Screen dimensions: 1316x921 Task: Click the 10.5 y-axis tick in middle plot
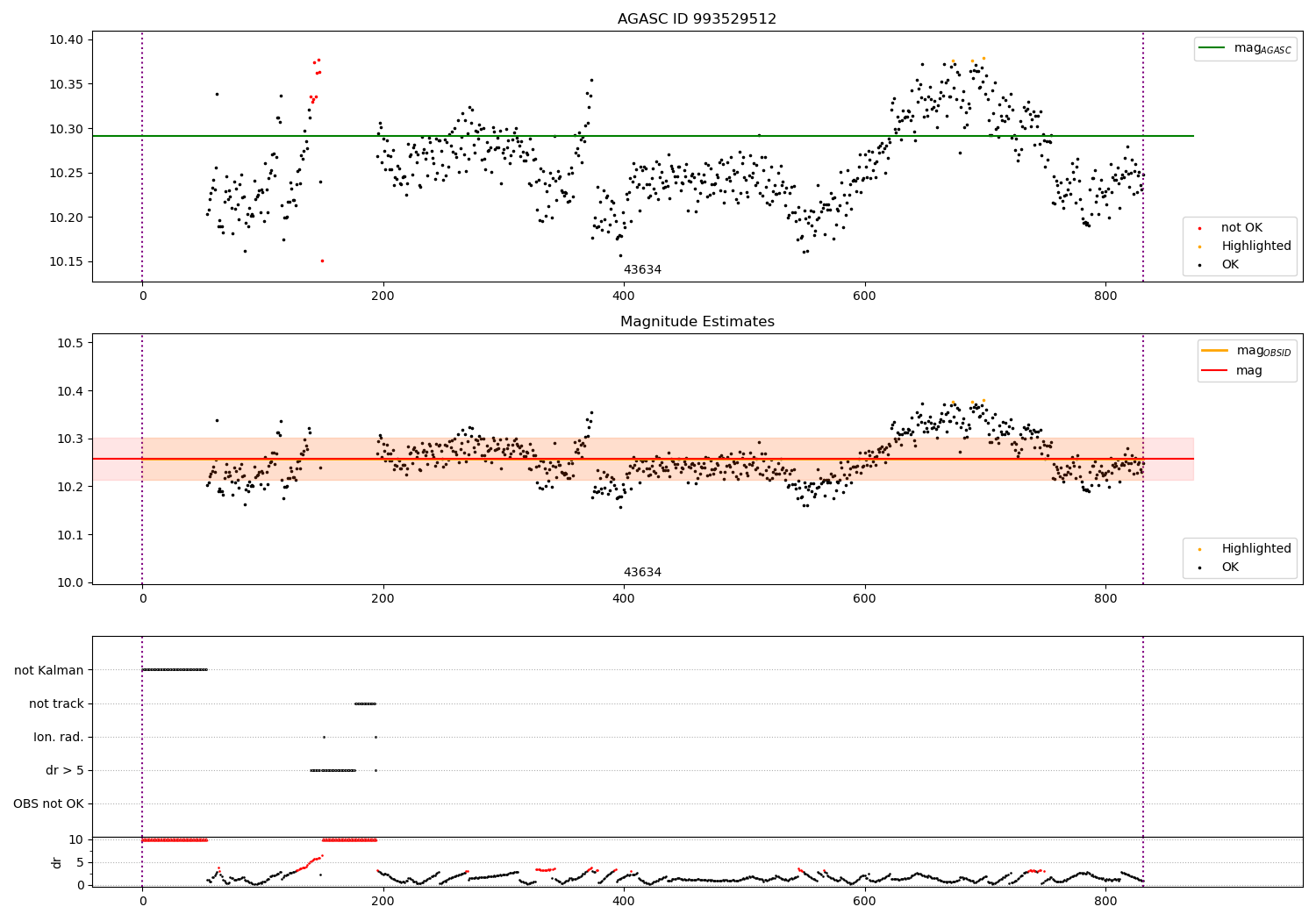(x=69, y=343)
